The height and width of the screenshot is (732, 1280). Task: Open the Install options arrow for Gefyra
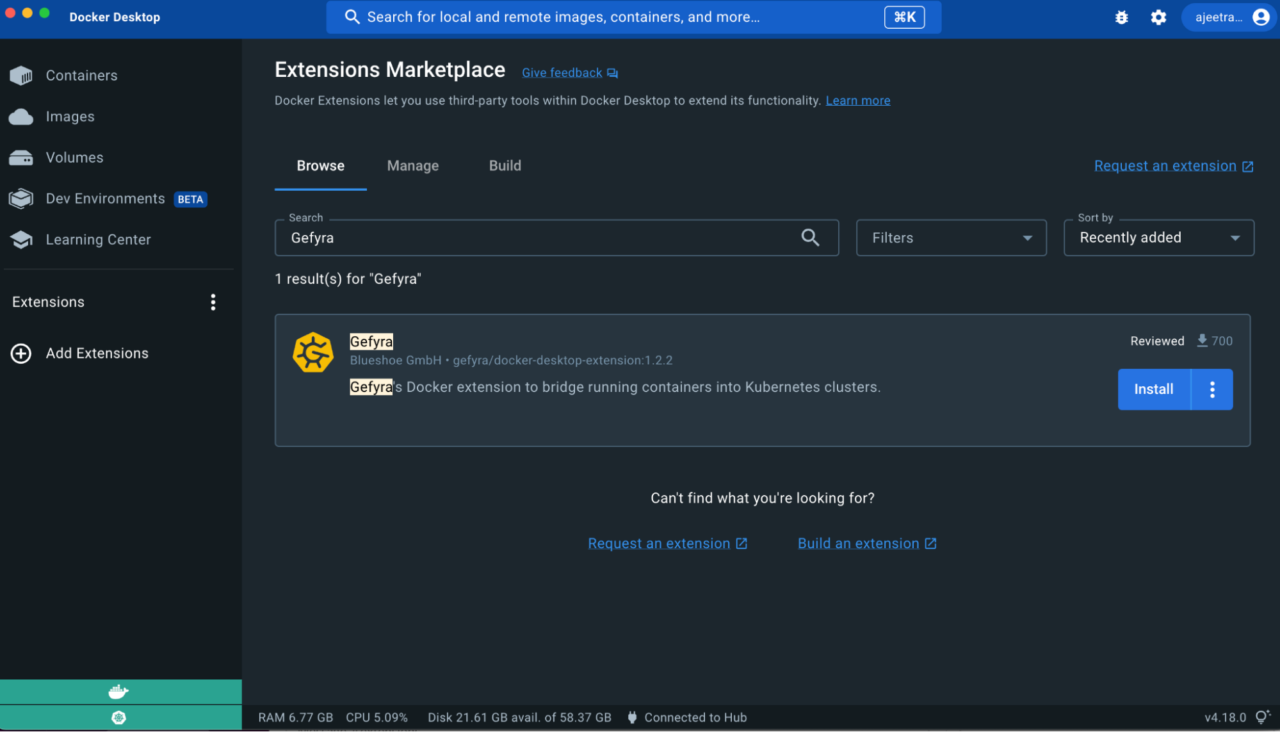coord(1211,389)
